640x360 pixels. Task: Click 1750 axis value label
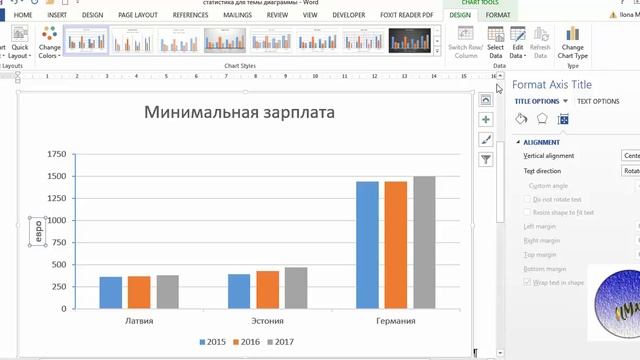(56, 154)
